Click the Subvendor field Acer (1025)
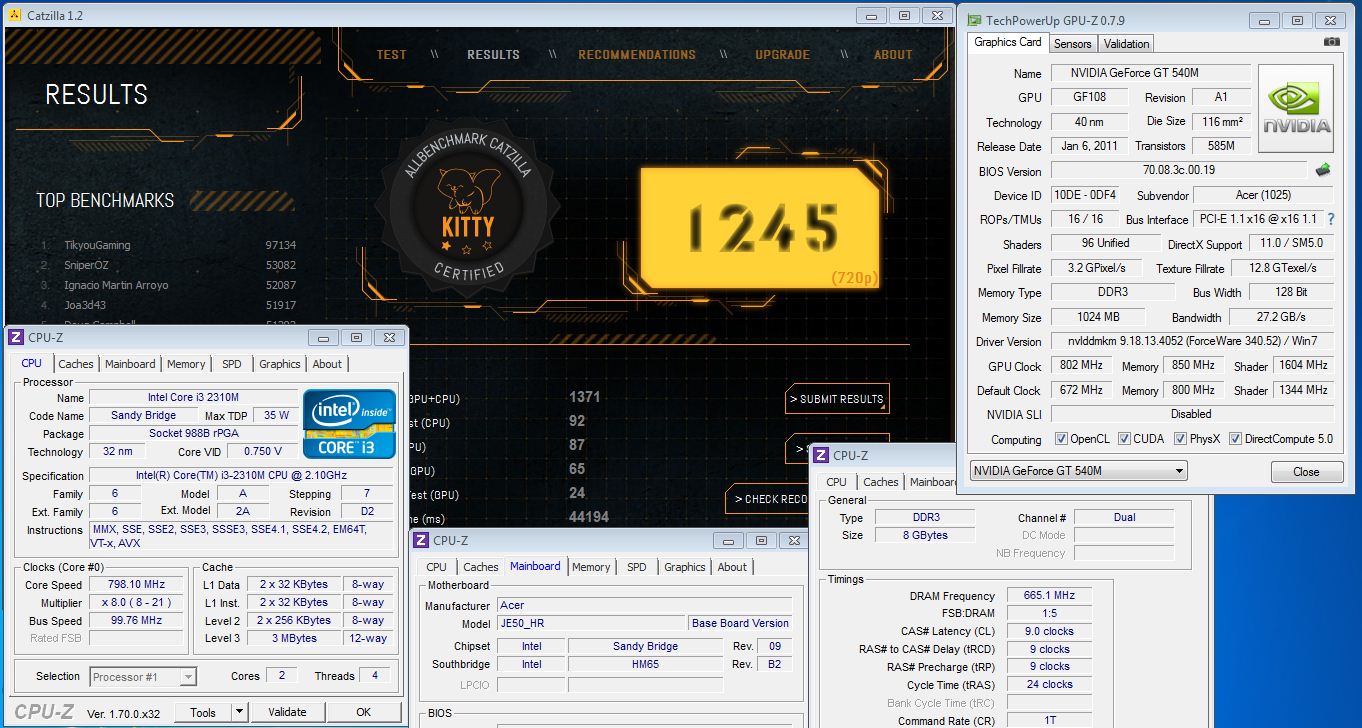The image size is (1362, 728). click(x=1263, y=195)
